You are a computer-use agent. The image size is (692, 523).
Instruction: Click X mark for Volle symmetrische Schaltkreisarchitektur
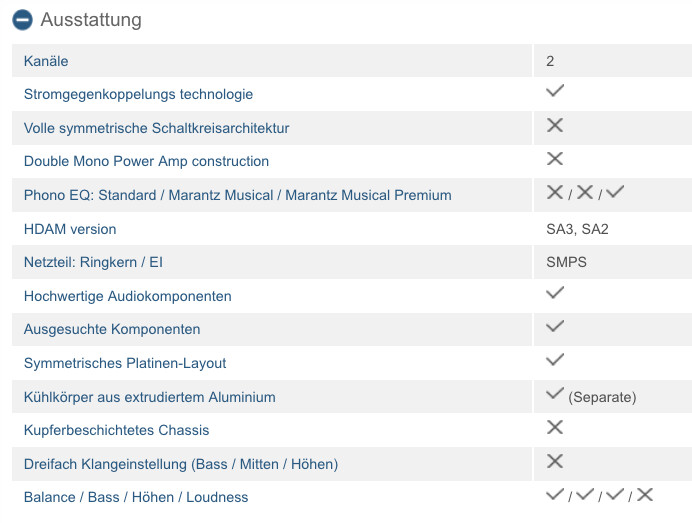pos(555,125)
